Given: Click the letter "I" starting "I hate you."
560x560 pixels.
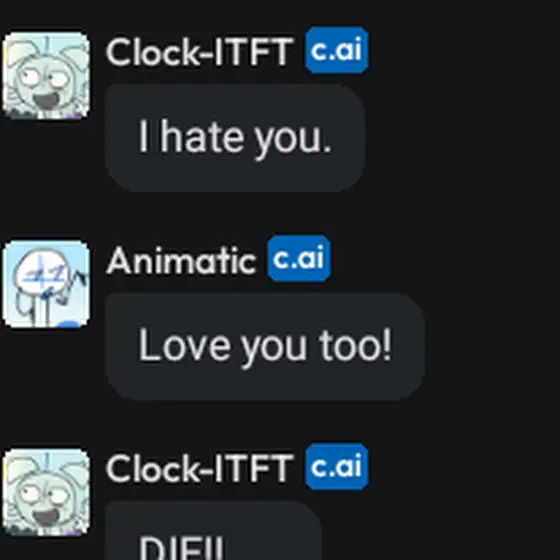Looking at the screenshot, I should (143, 136).
